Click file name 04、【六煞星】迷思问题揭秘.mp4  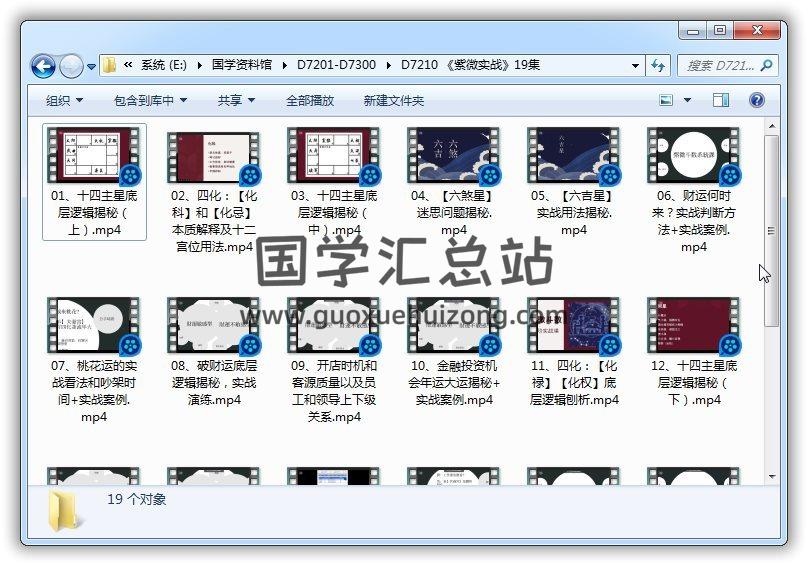click(x=454, y=212)
